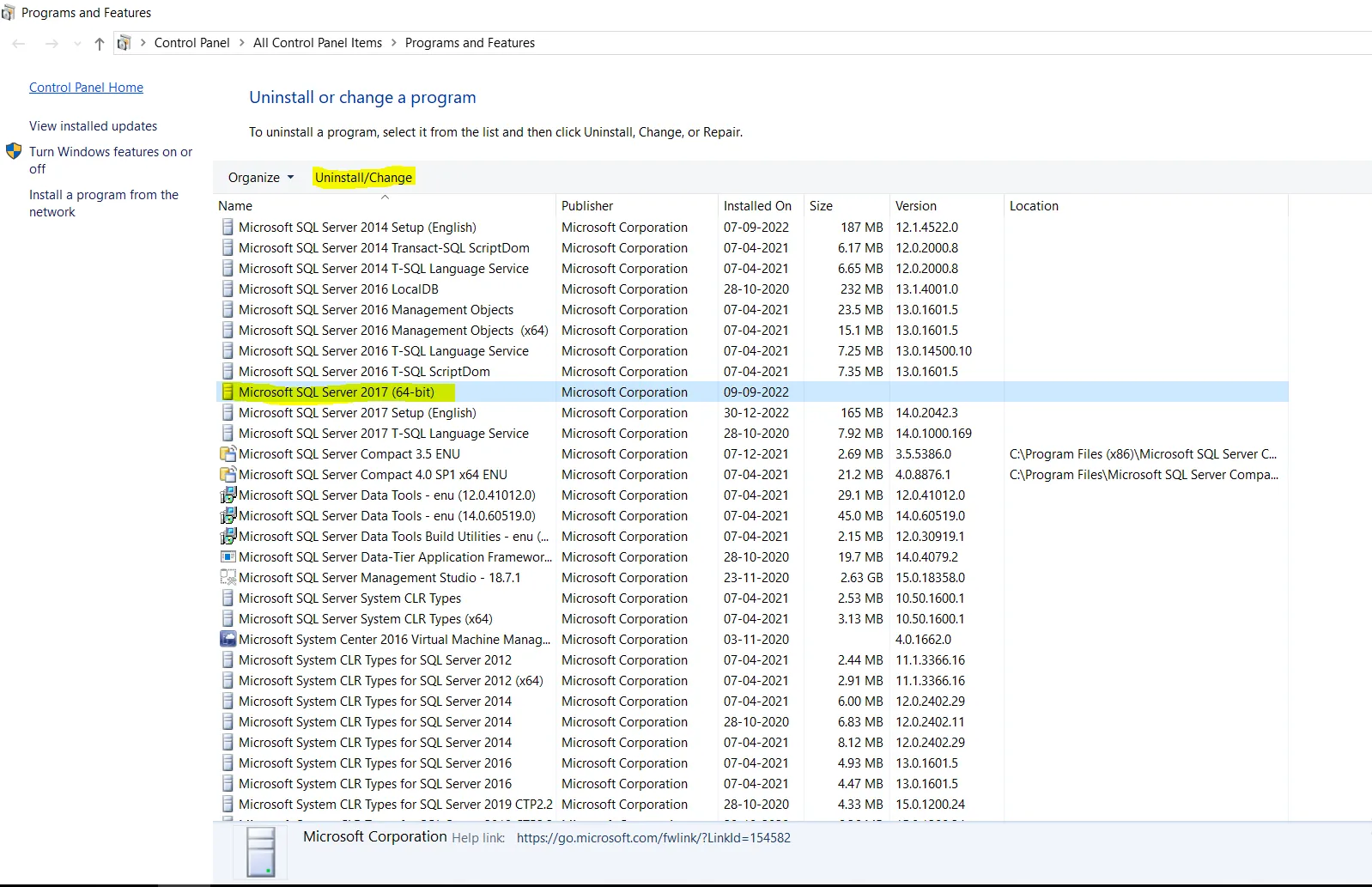Open the Organize dropdown menu
1372x887 pixels.
point(261,178)
